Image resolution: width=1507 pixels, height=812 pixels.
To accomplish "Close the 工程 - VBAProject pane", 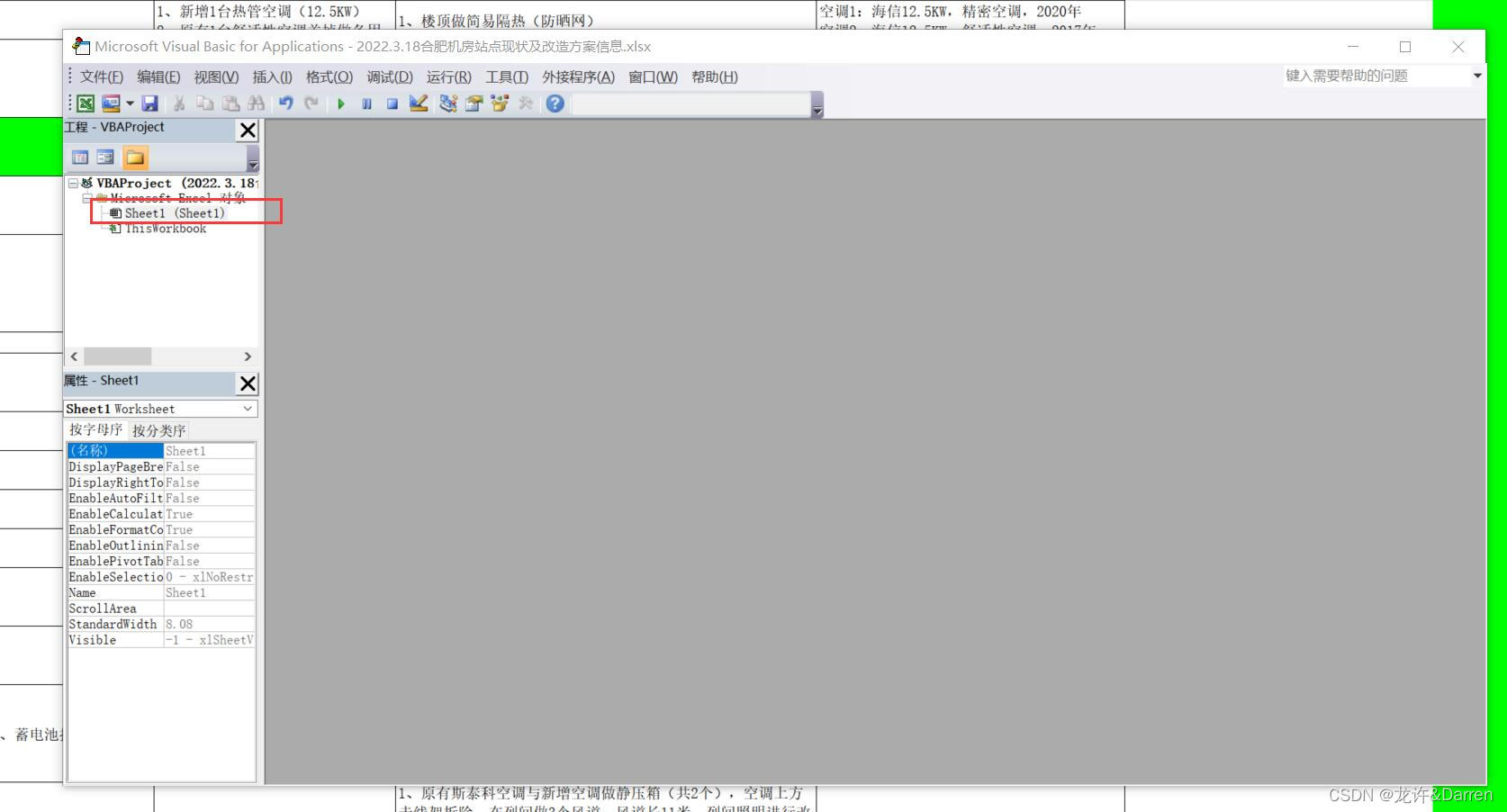I will pyautogui.click(x=248, y=131).
